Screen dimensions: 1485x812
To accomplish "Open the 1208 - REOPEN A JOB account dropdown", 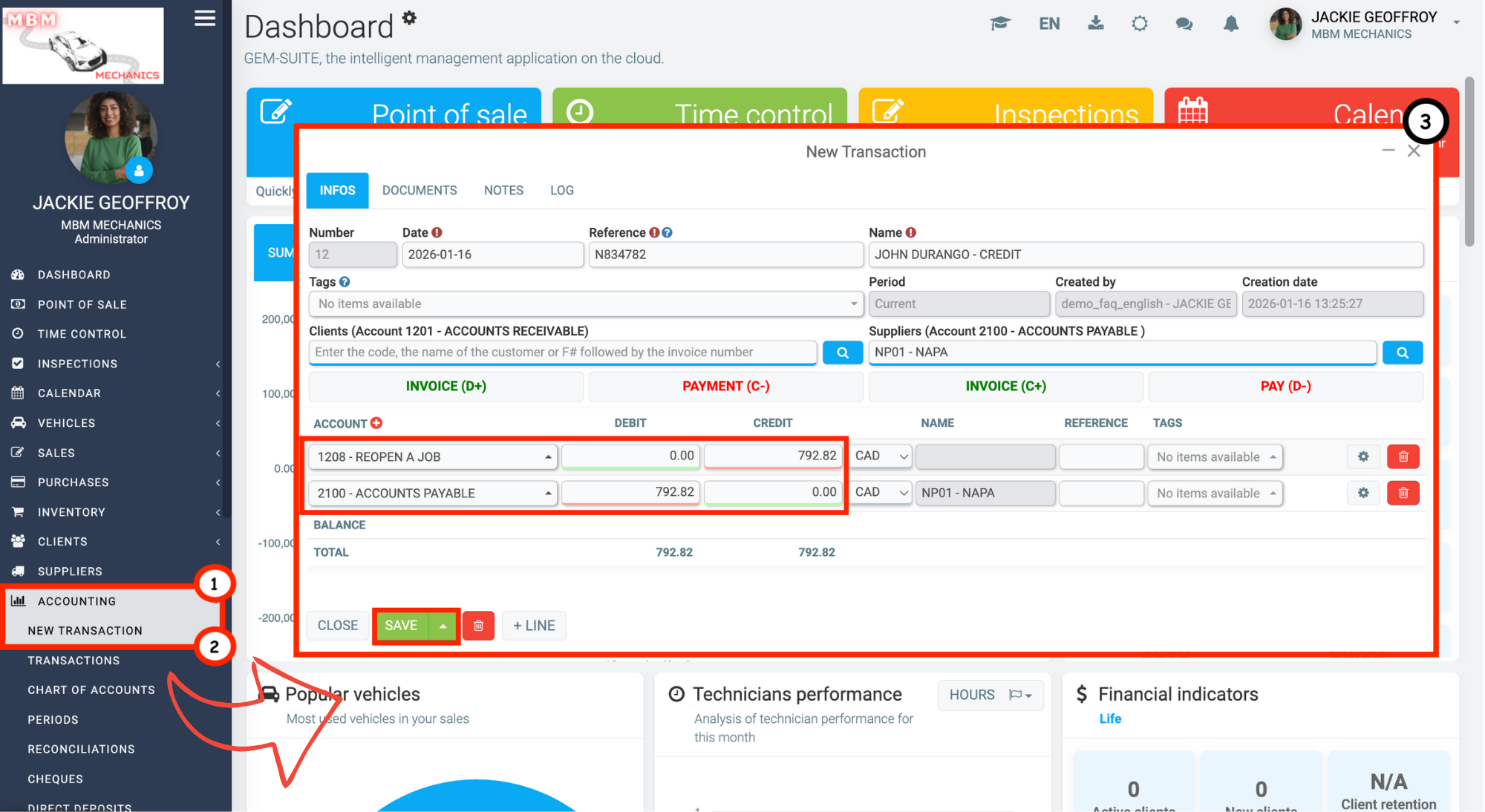I will 433,456.
